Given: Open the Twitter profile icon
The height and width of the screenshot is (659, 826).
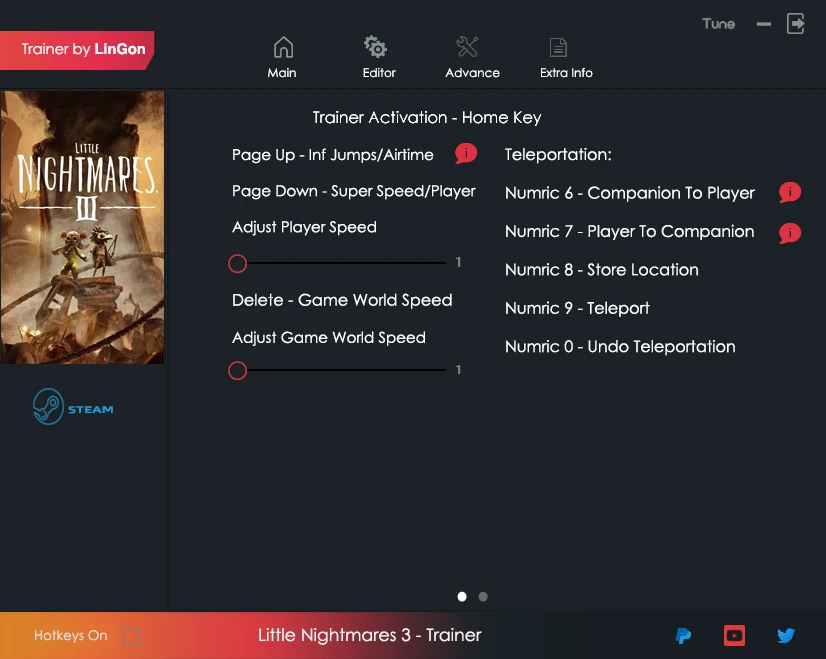Looking at the screenshot, I should click(x=786, y=635).
